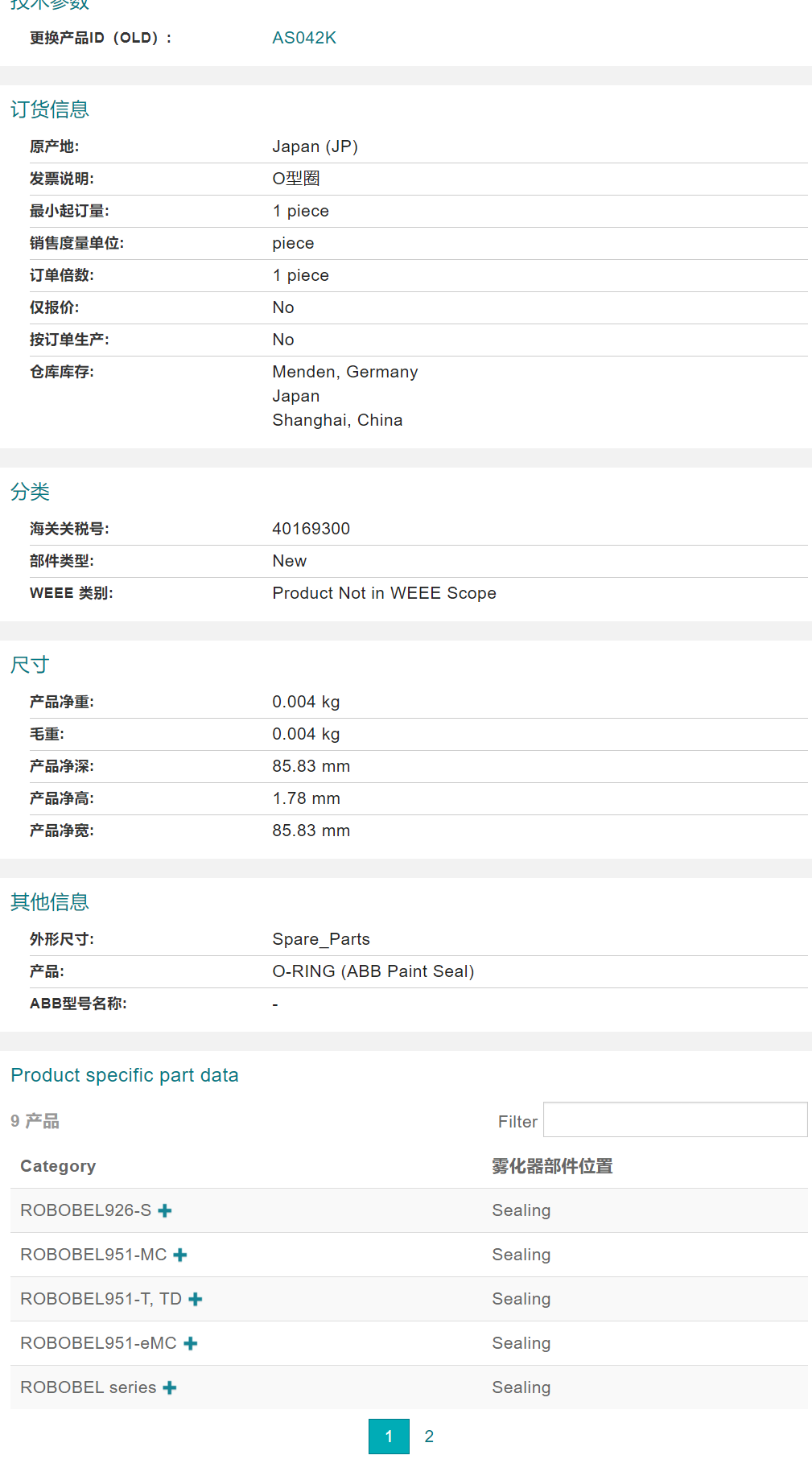The image size is (812, 1484).
Task: Select the ROBOBEL951-MC category text
Action: pyautogui.click(x=93, y=1255)
